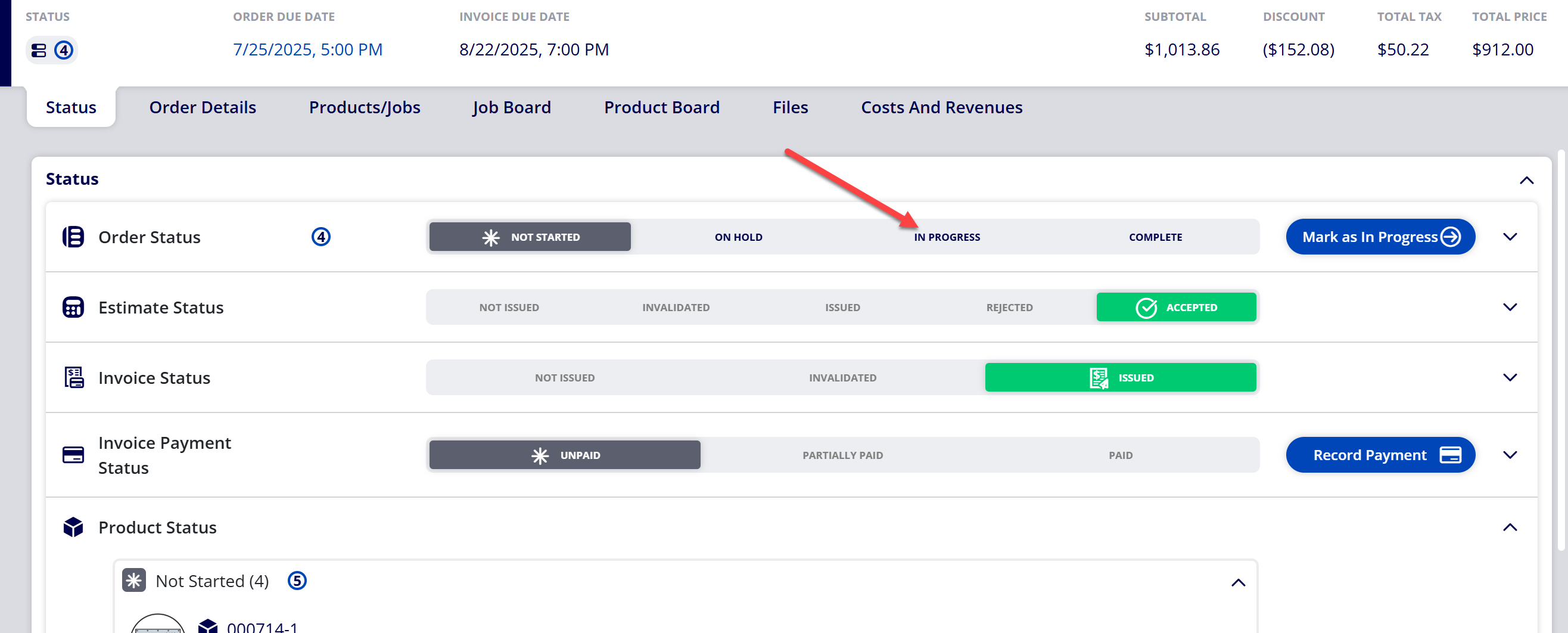Switch to the Status tab
This screenshot has height=633, width=1568.
71,107
